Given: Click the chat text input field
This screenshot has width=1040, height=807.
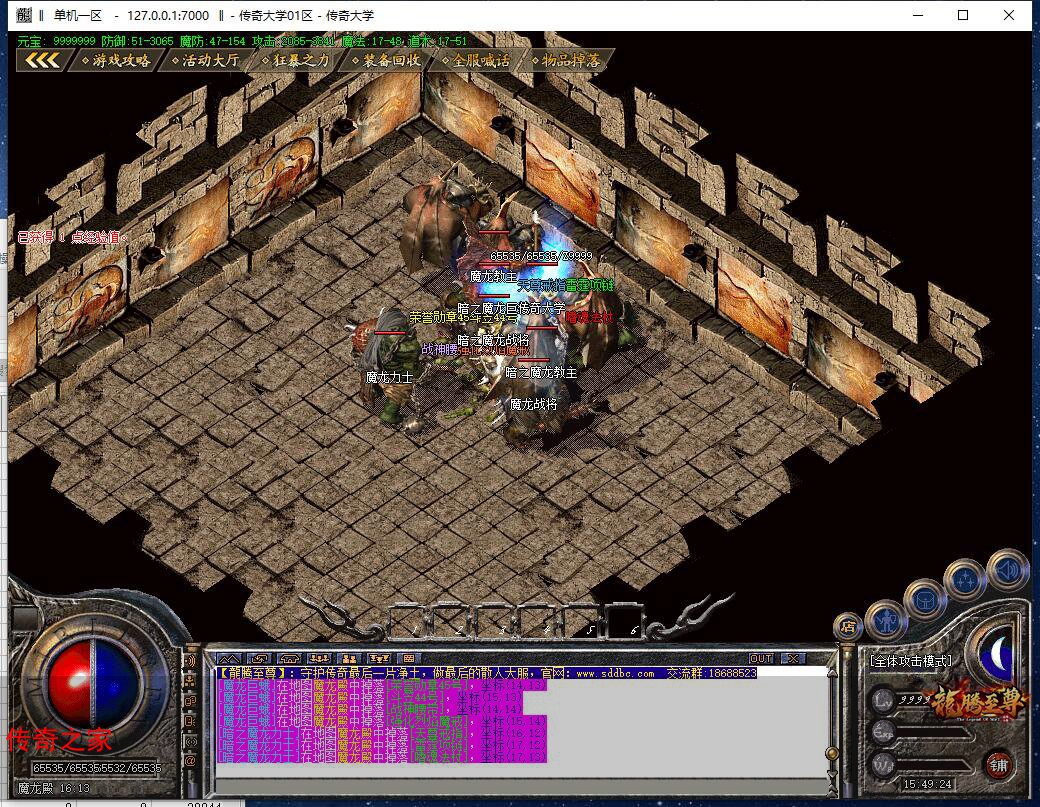Looking at the screenshot, I should pos(521,786).
